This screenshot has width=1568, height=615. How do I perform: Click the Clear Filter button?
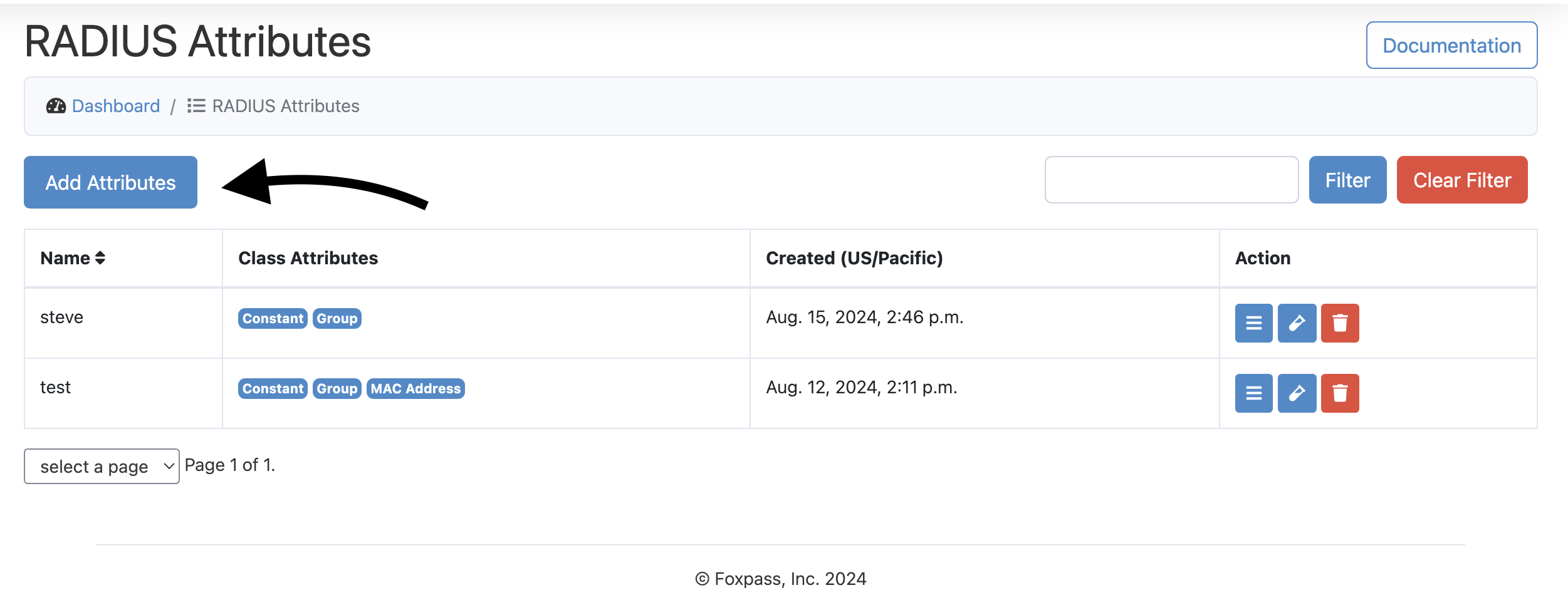coord(1462,180)
